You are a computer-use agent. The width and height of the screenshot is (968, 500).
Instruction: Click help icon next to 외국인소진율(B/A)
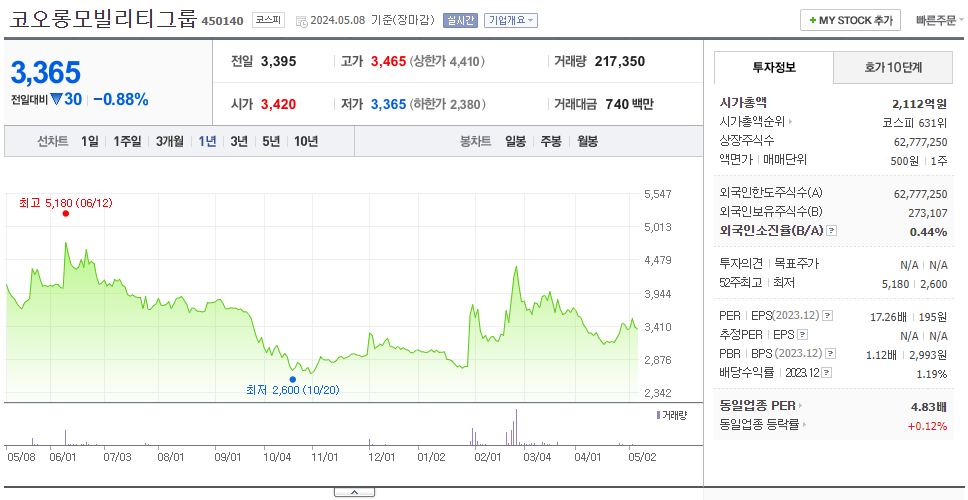point(832,231)
